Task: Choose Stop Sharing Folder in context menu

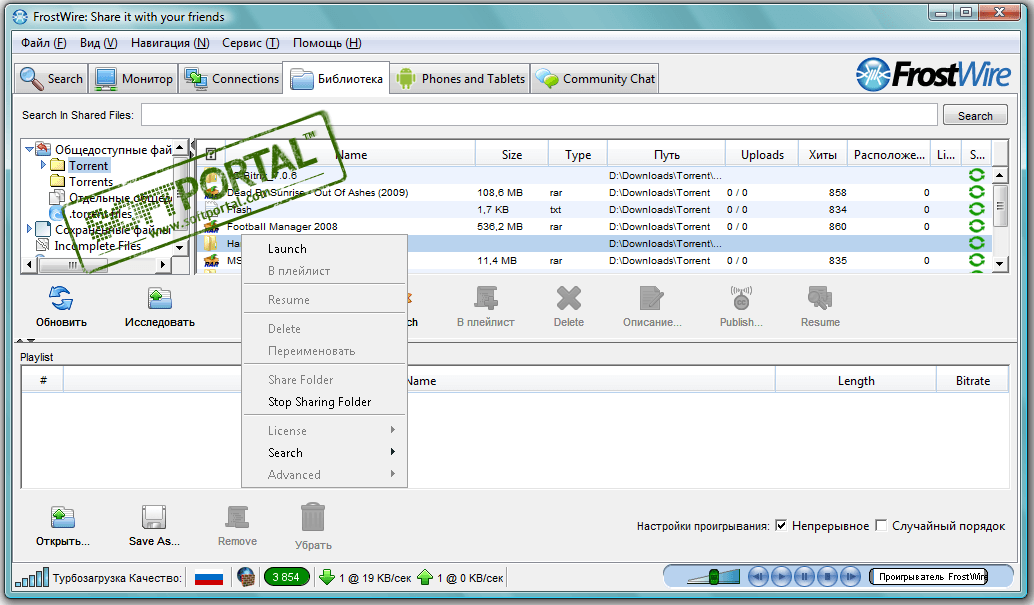Action: [324, 402]
